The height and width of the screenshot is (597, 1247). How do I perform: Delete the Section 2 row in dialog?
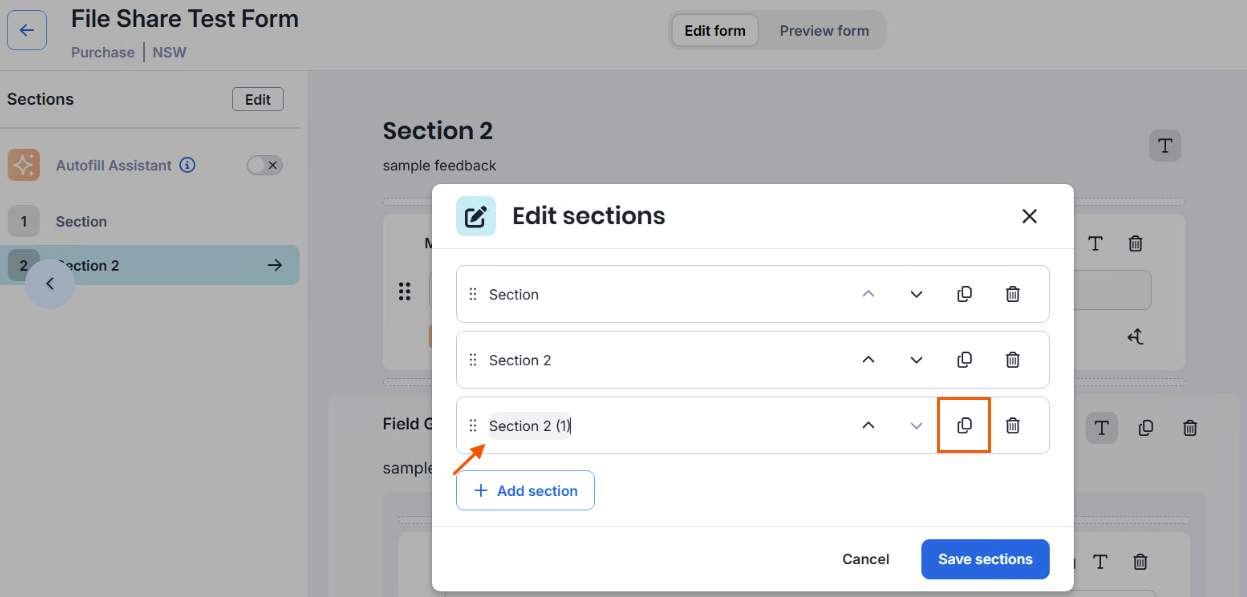pos(1012,360)
